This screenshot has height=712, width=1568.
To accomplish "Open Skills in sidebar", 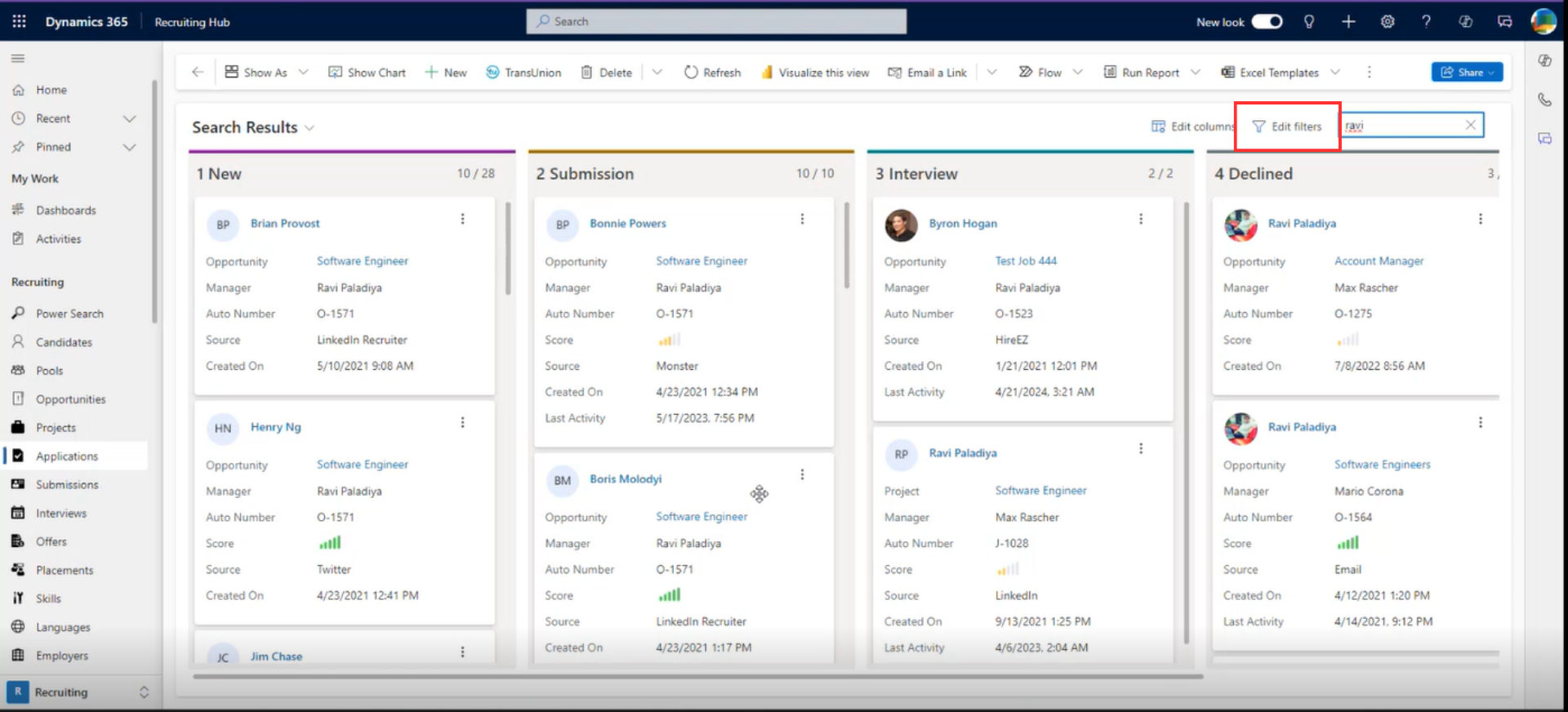I will (48, 599).
